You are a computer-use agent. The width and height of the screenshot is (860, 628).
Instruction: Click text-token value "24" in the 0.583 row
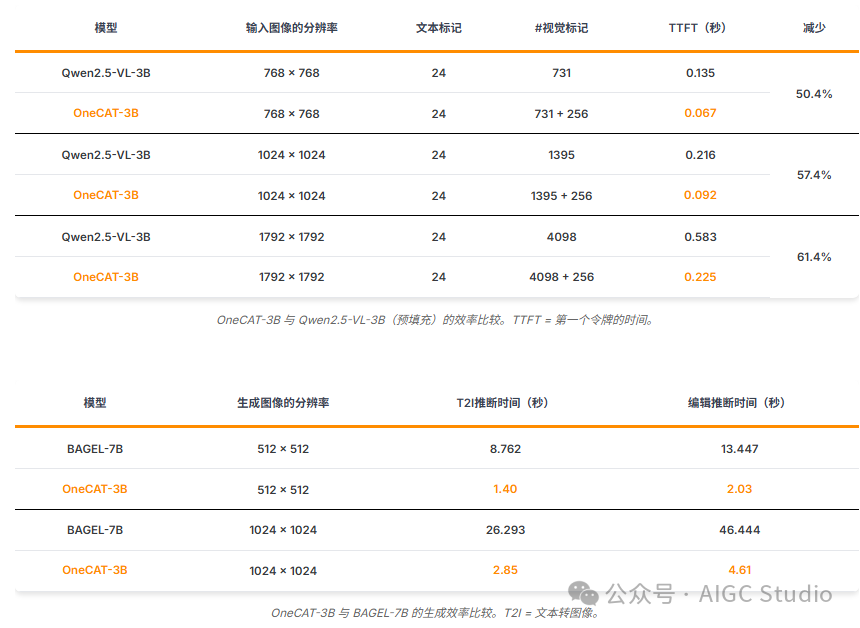[438, 237]
